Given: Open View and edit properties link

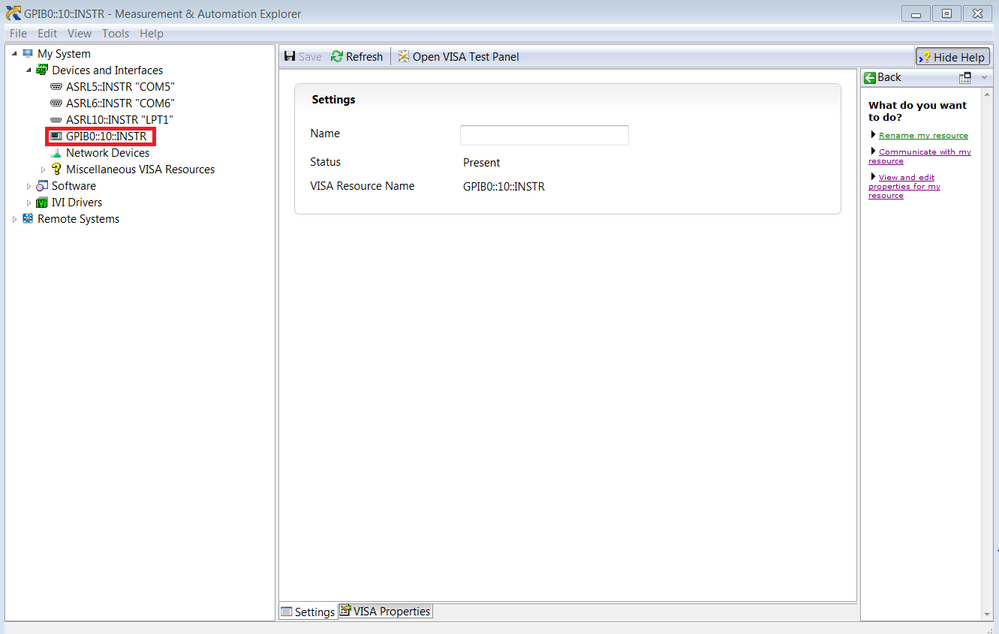Looking at the screenshot, I should click(x=904, y=186).
